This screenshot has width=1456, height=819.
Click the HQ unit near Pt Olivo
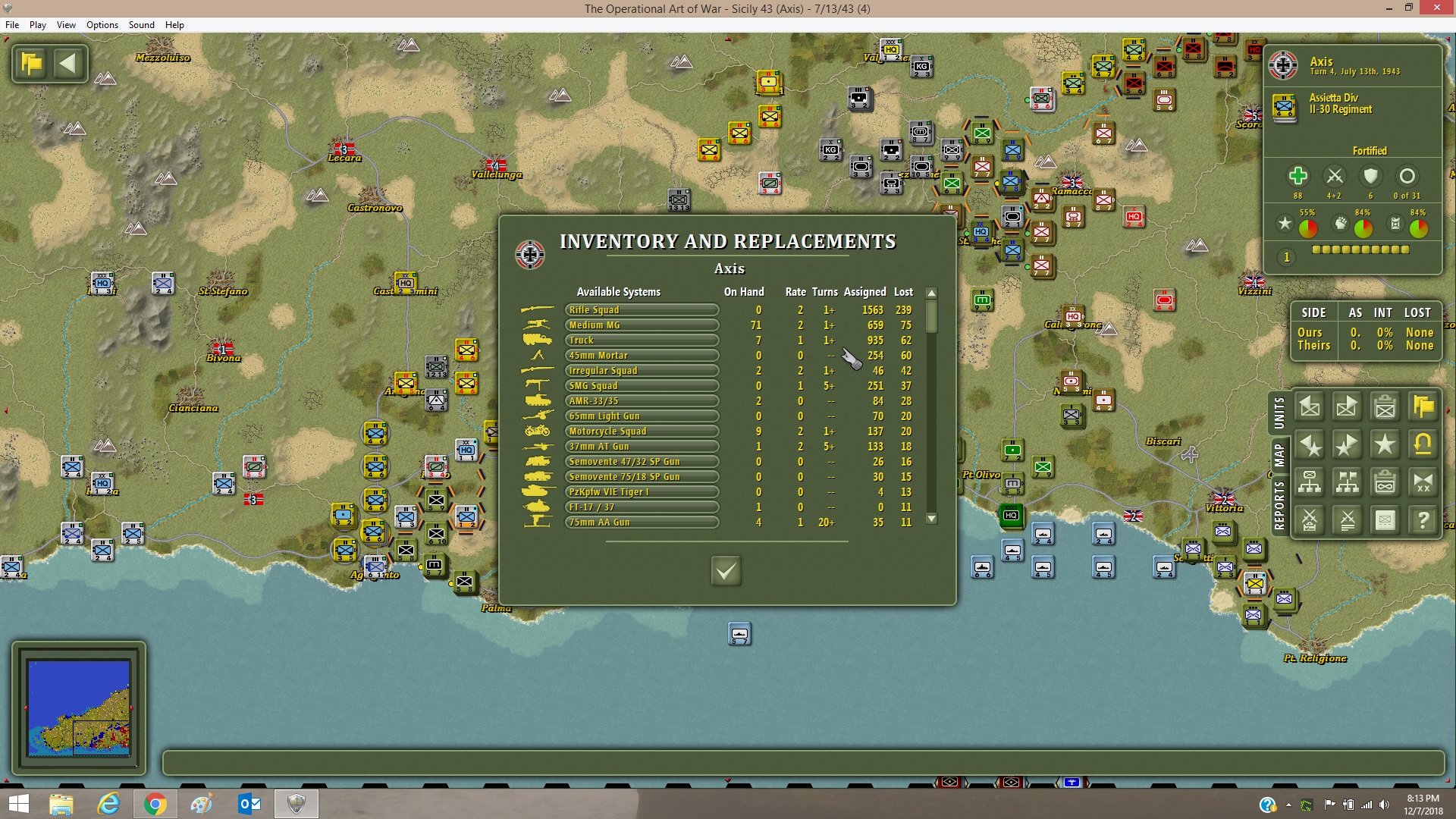(x=1011, y=515)
